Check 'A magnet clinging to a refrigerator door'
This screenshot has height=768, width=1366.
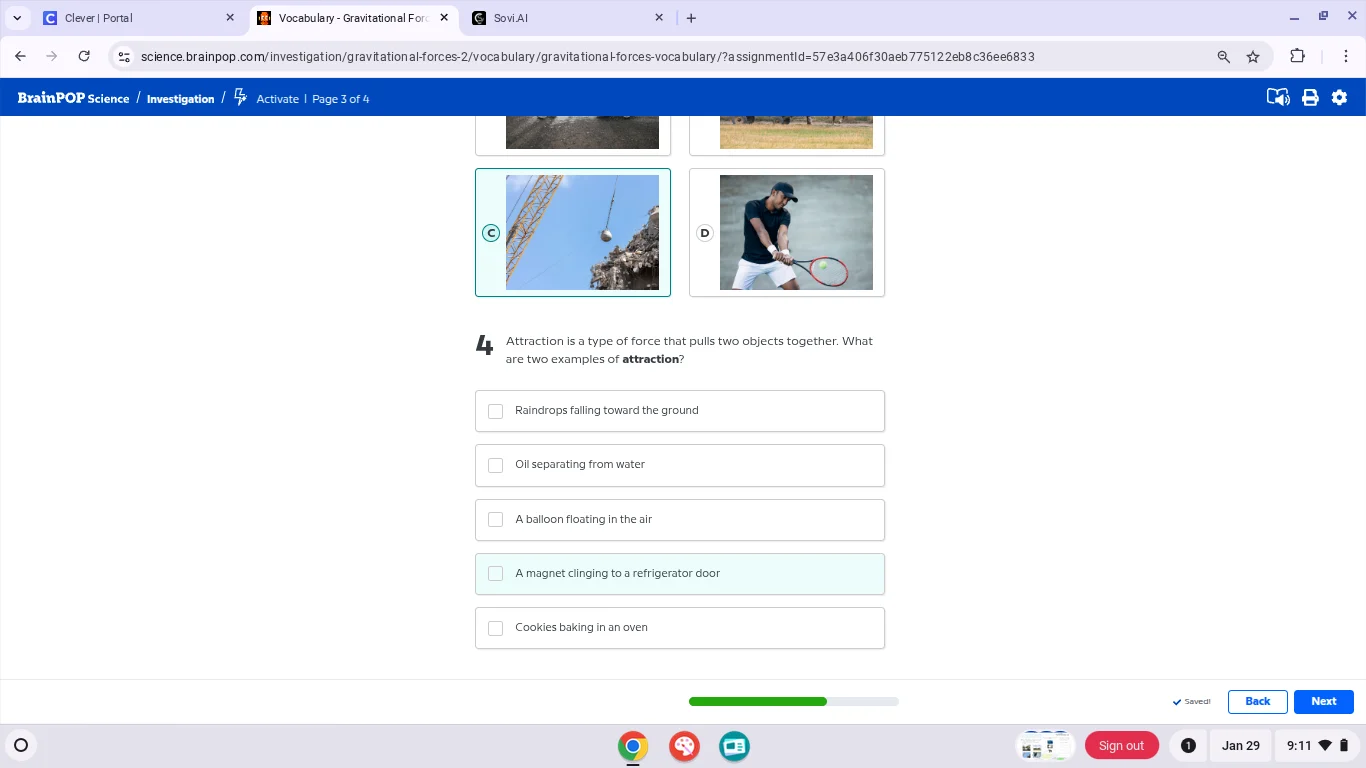click(x=495, y=574)
